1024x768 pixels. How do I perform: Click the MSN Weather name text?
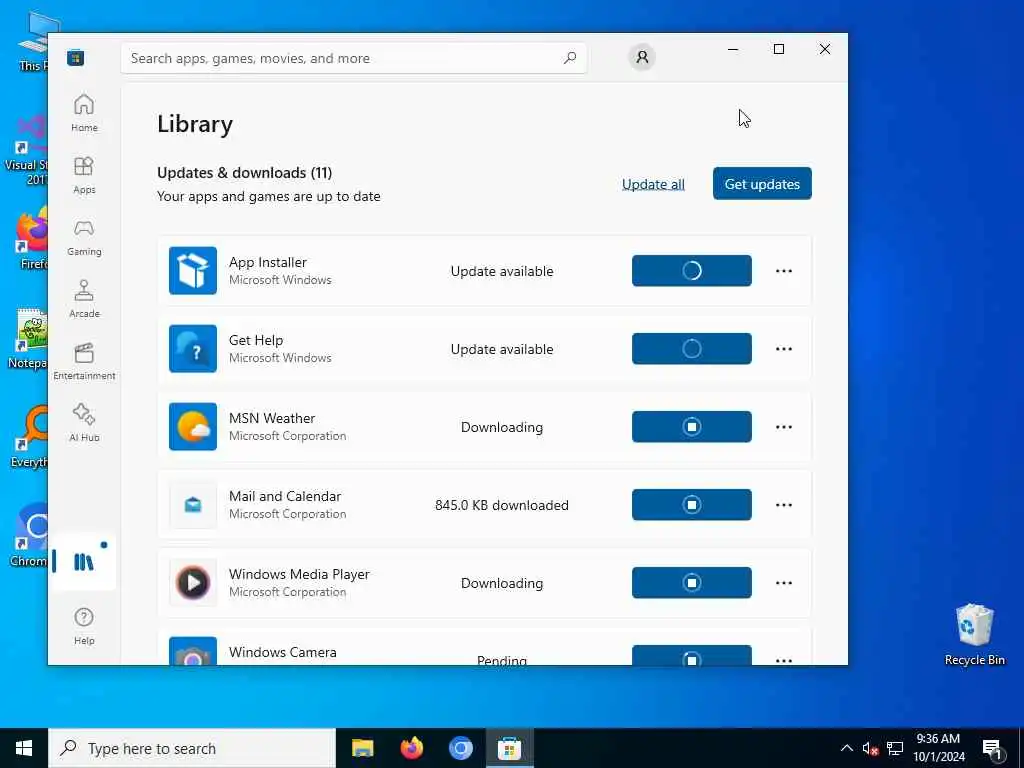coord(272,418)
